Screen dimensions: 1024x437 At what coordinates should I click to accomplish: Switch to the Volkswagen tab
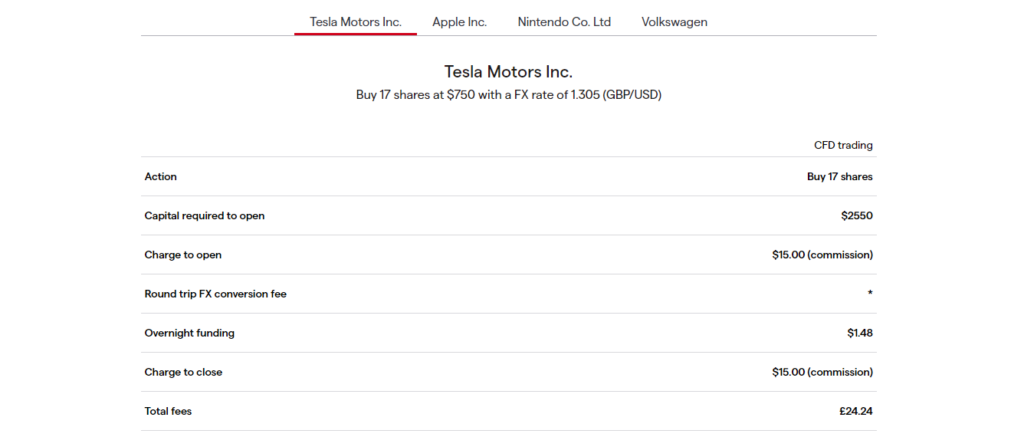click(x=674, y=22)
